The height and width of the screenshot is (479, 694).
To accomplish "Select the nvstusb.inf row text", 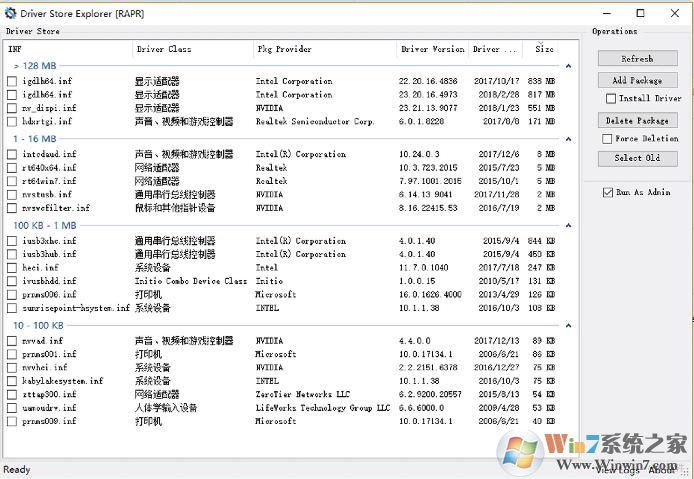I will [47, 194].
